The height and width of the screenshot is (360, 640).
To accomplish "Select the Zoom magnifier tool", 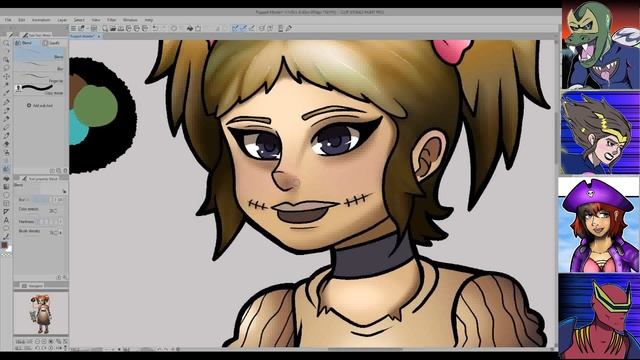I will (x=6, y=43).
